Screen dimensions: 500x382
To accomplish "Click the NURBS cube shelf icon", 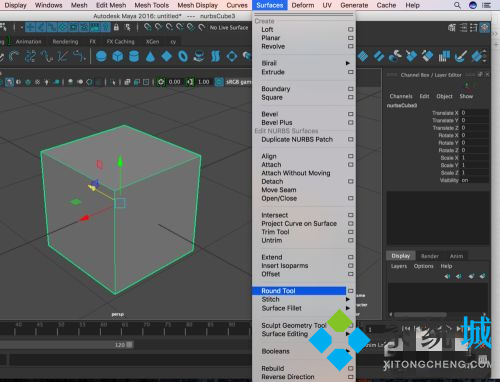I will click(118, 56).
